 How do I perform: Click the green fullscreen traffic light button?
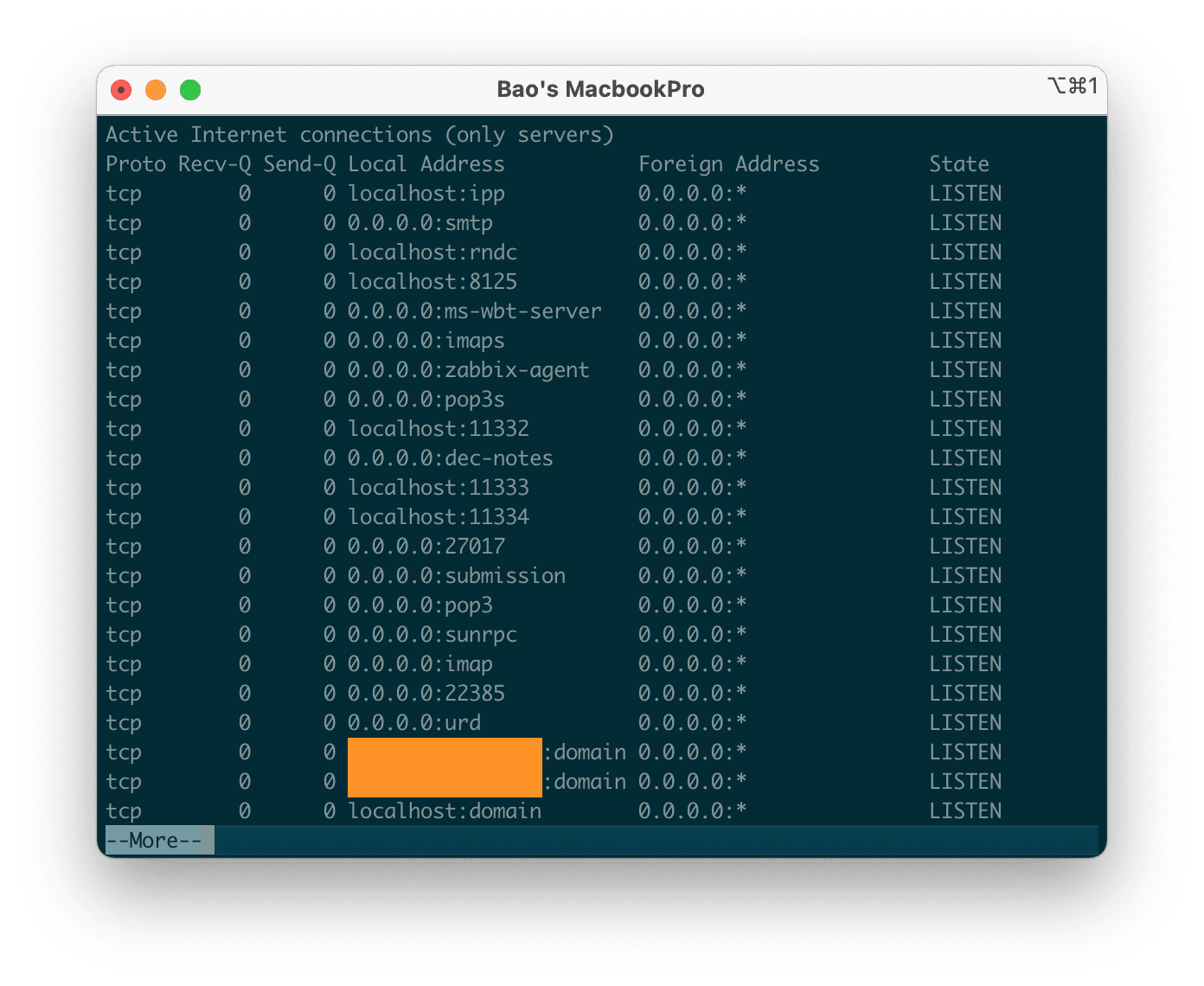(190, 89)
